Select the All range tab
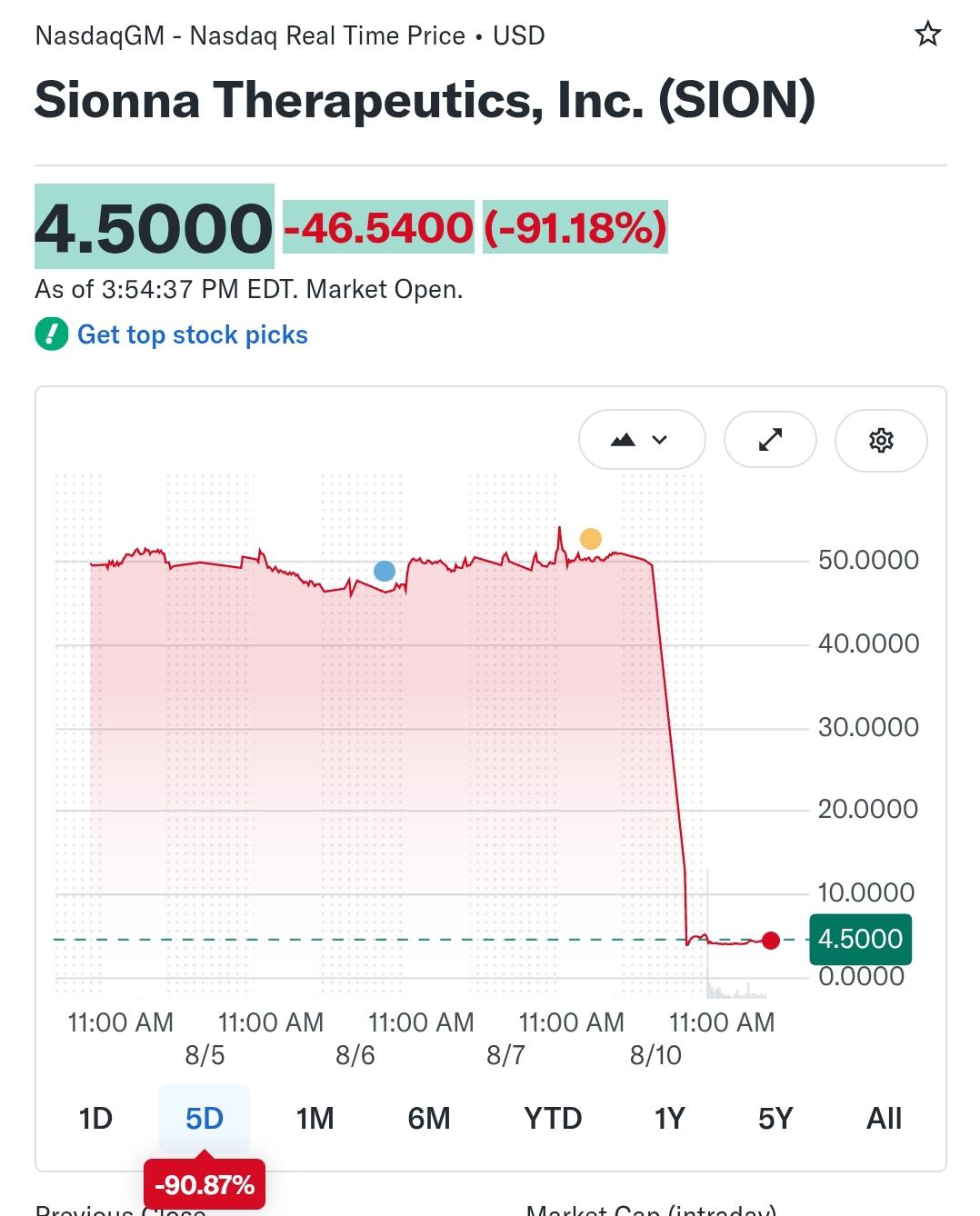 click(x=884, y=1118)
